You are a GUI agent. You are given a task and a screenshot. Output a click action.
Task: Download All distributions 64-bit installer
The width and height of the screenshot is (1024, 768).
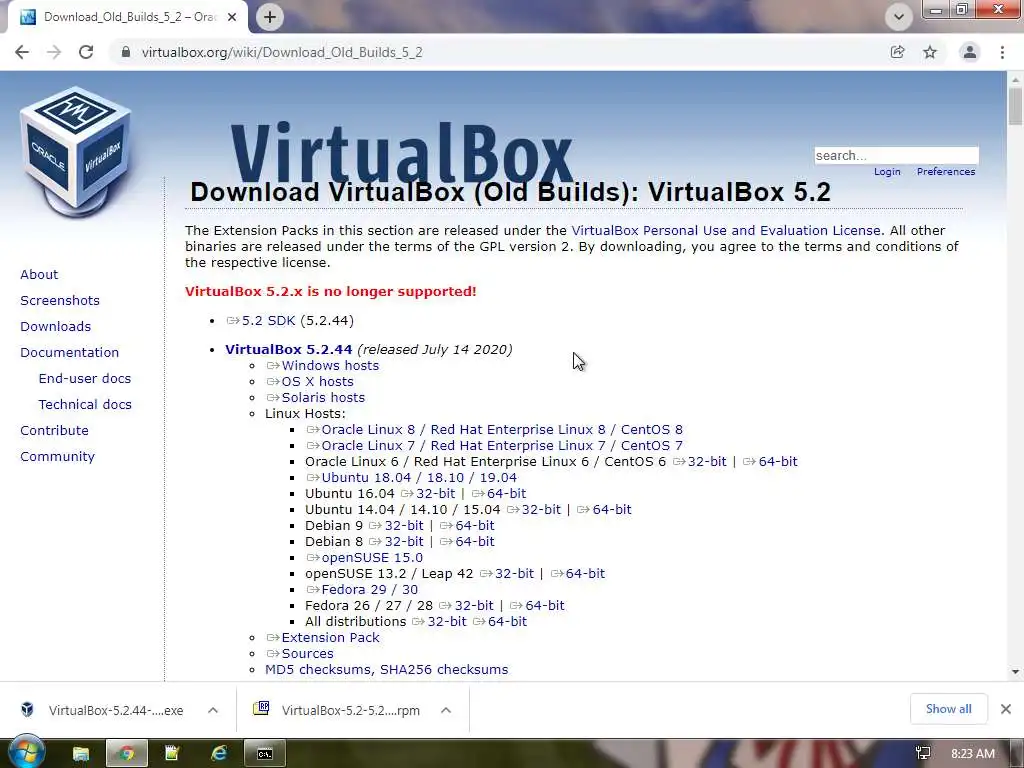[507, 622]
